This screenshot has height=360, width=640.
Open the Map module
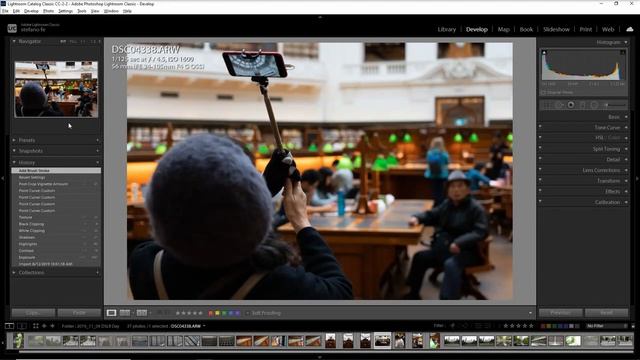pyautogui.click(x=503, y=29)
